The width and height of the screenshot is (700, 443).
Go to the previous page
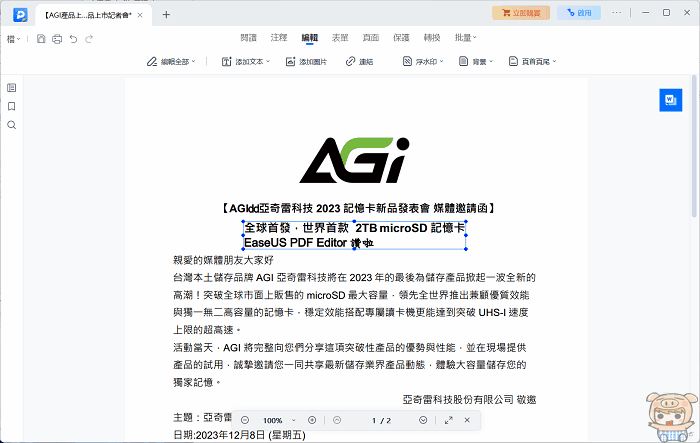pos(337,420)
